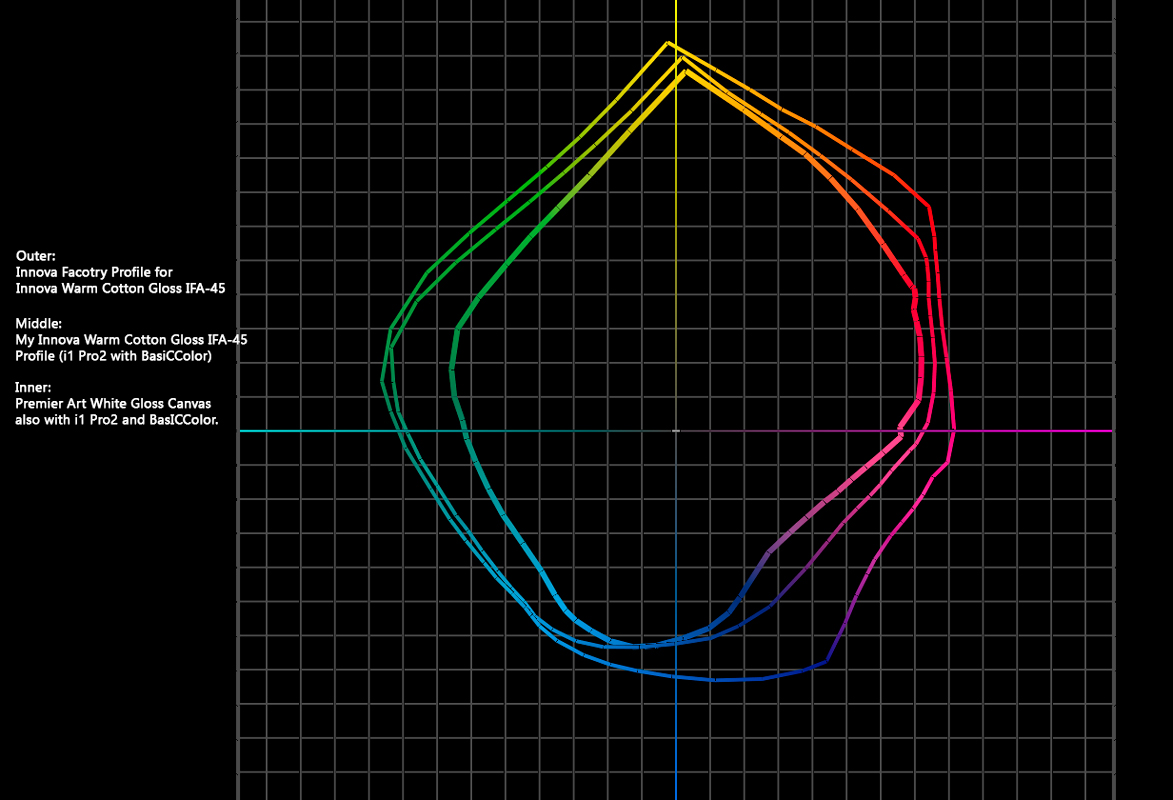
Task: Click the "Innova Facotry Profile for" text line
Action: click(x=94, y=272)
